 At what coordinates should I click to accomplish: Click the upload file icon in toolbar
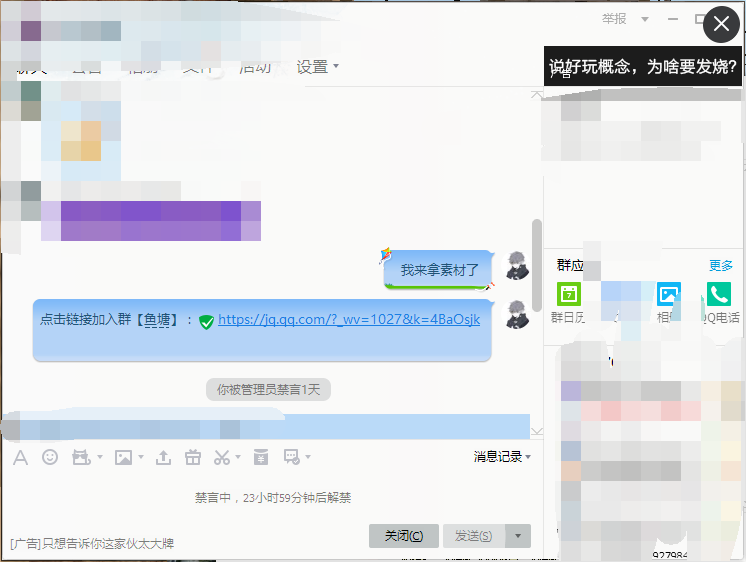pyautogui.click(x=164, y=457)
